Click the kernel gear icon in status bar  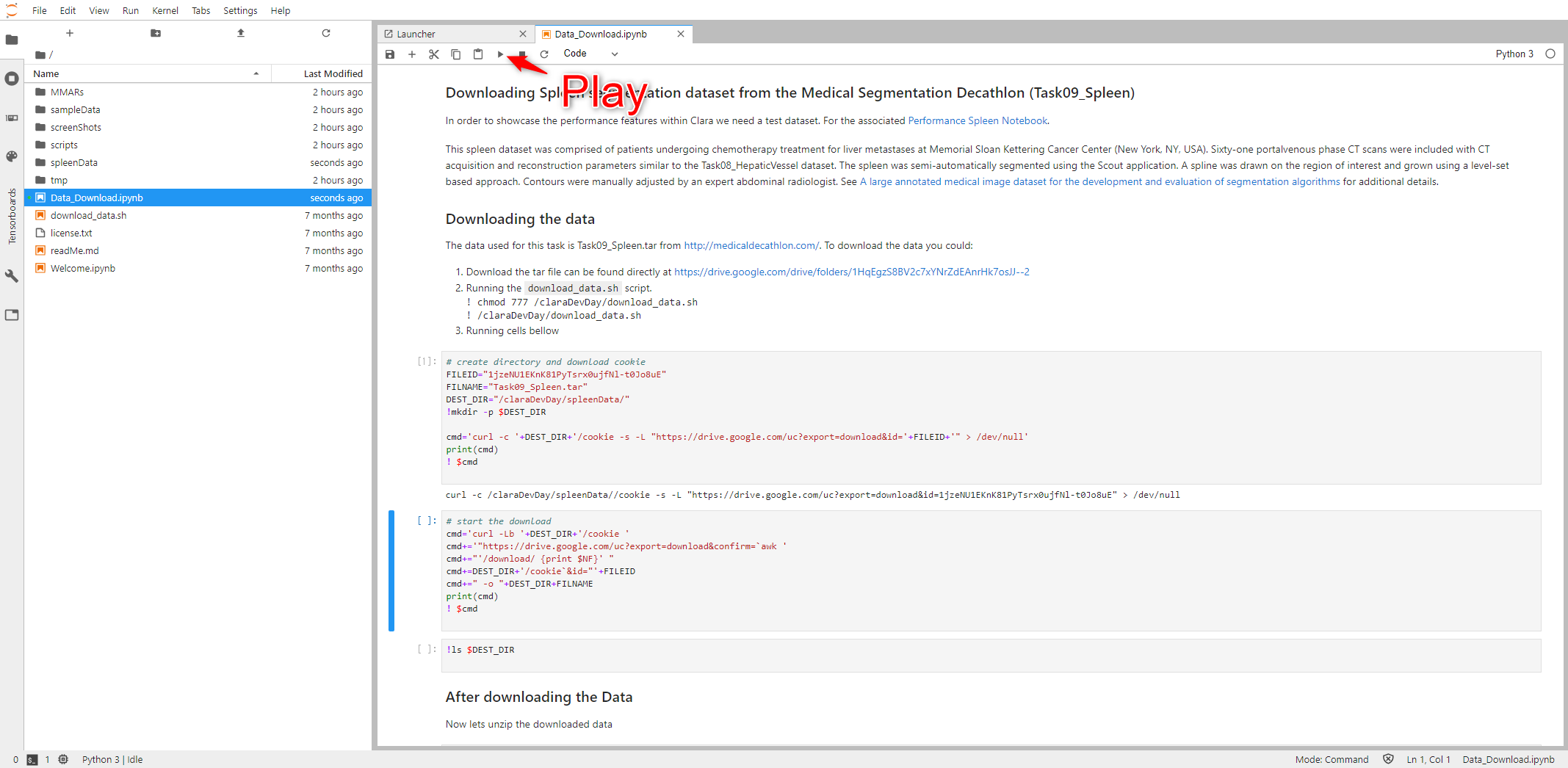(63, 760)
